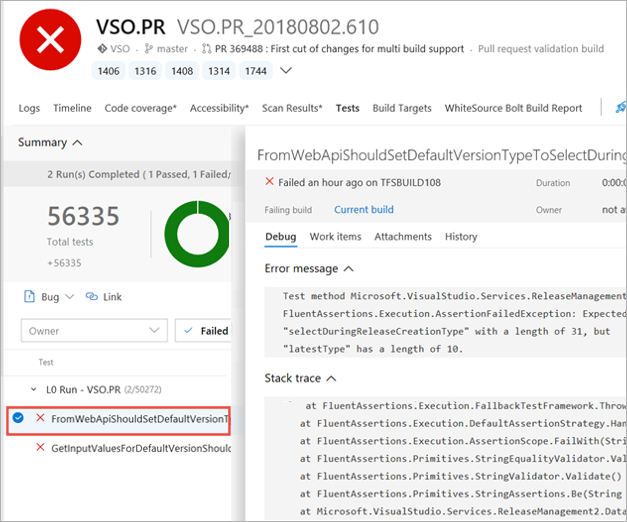Click the Bug icon in the toolbar

pyautogui.click(x=28, y=297)
